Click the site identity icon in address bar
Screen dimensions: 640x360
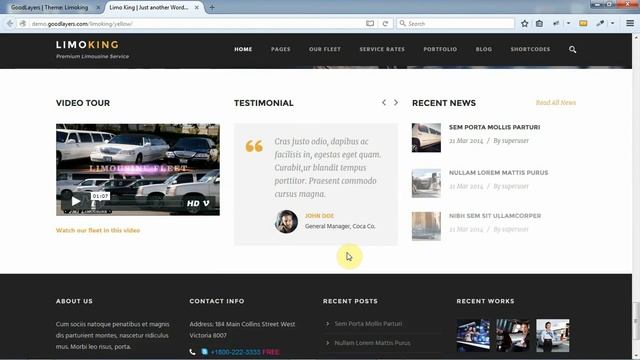click(23, 24)
